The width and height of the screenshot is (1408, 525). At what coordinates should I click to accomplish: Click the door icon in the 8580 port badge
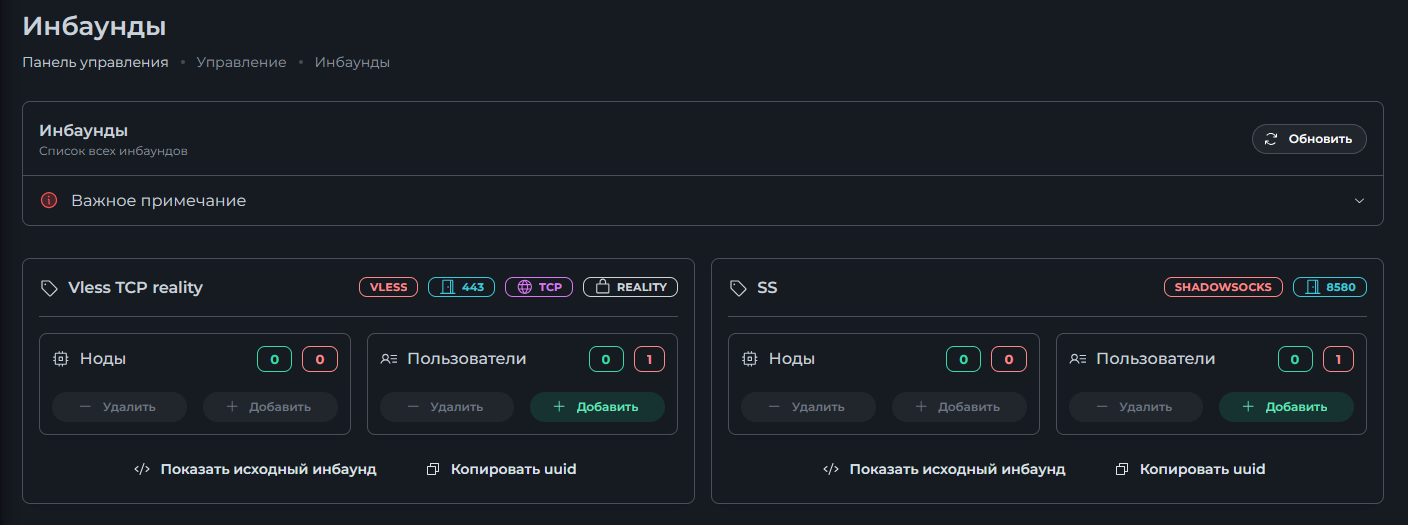pyautogui.click(x=1313, y=287)
